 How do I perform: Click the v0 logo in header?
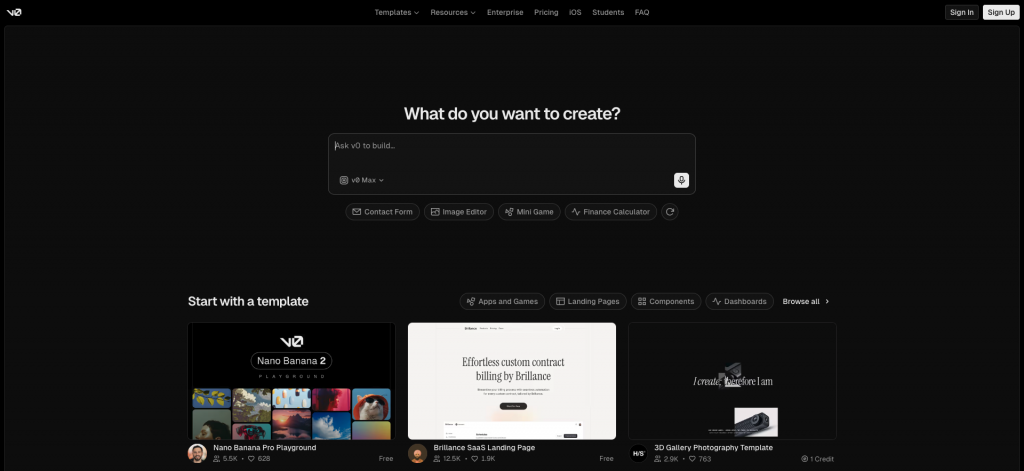click(14, 12)
